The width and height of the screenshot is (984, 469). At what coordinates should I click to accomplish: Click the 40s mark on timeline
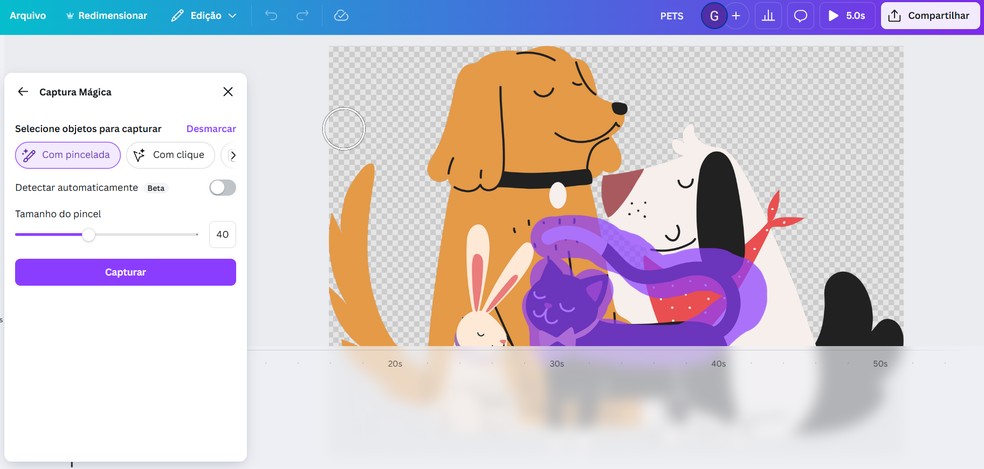pos(719,364)
